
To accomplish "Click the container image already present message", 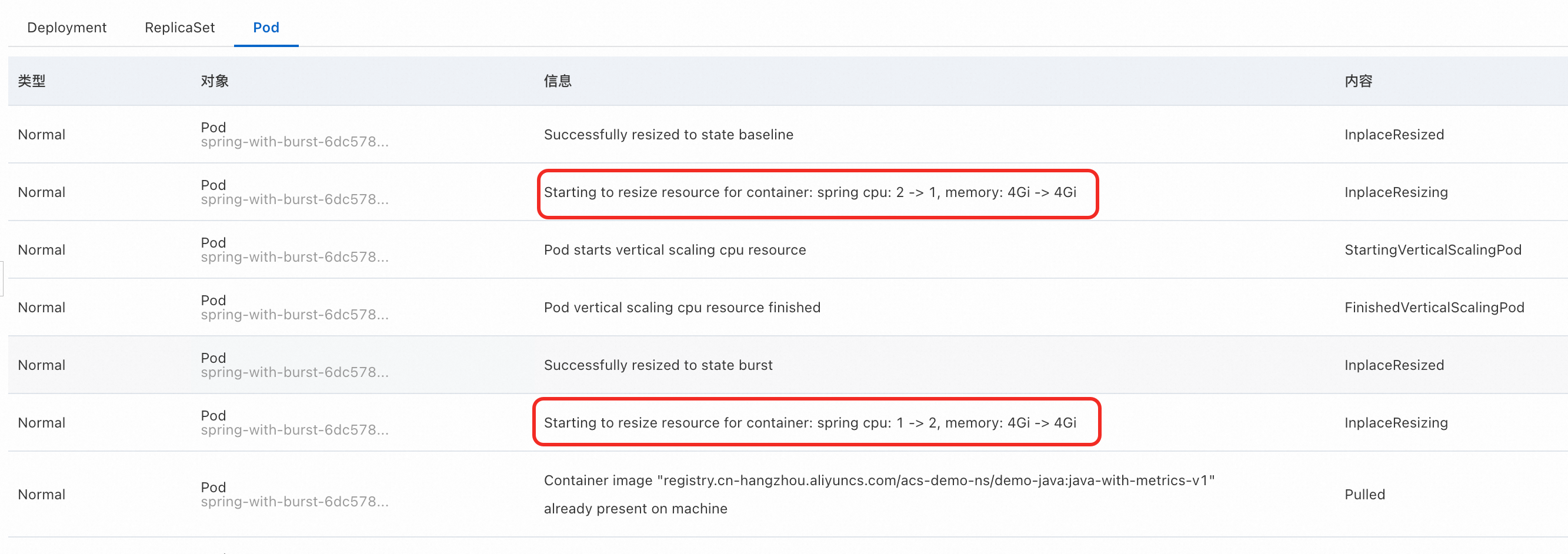I will coord(878,494).
